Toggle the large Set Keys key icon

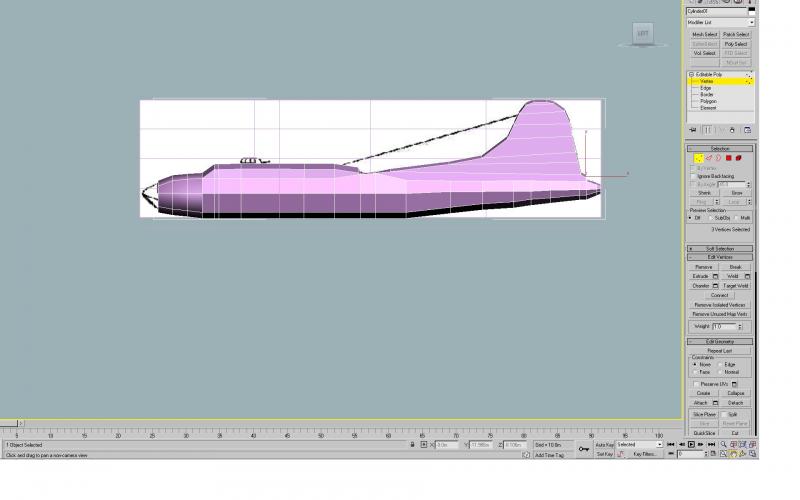point(584,449)
